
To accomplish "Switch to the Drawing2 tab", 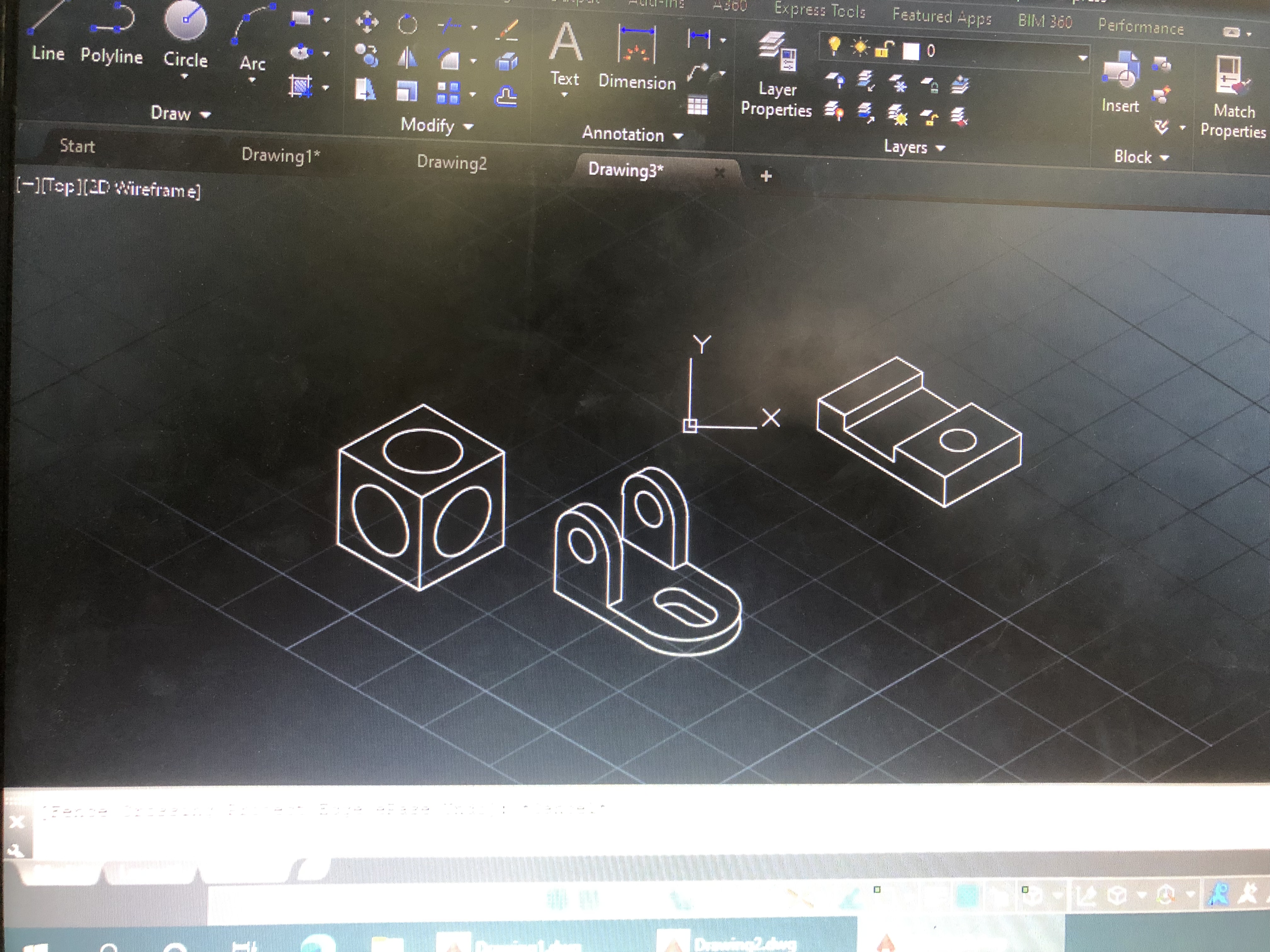I will pyautogui.click(x=451, y=162).
